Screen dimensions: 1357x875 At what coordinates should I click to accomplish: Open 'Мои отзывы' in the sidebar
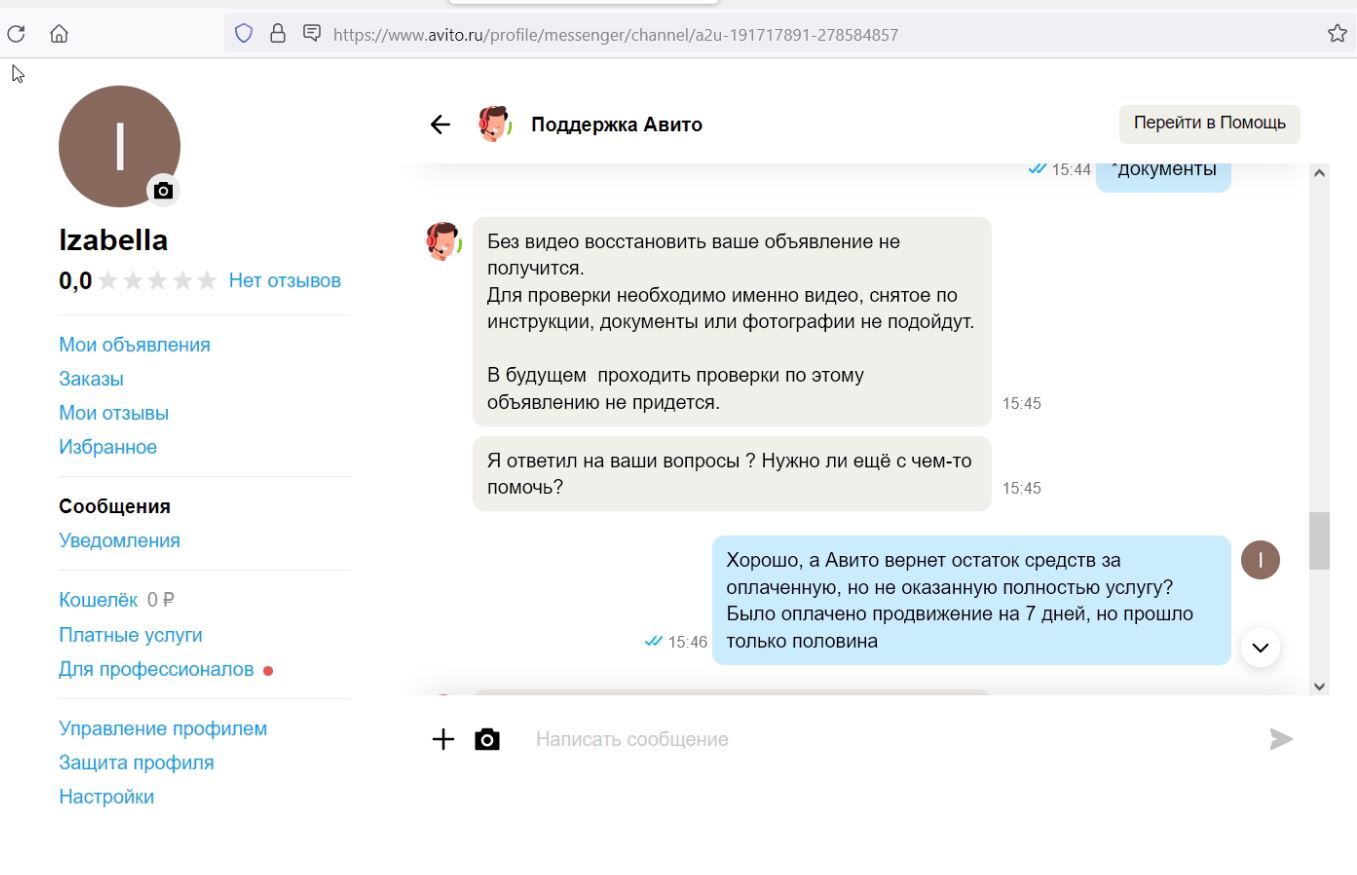tap(114, 413)
